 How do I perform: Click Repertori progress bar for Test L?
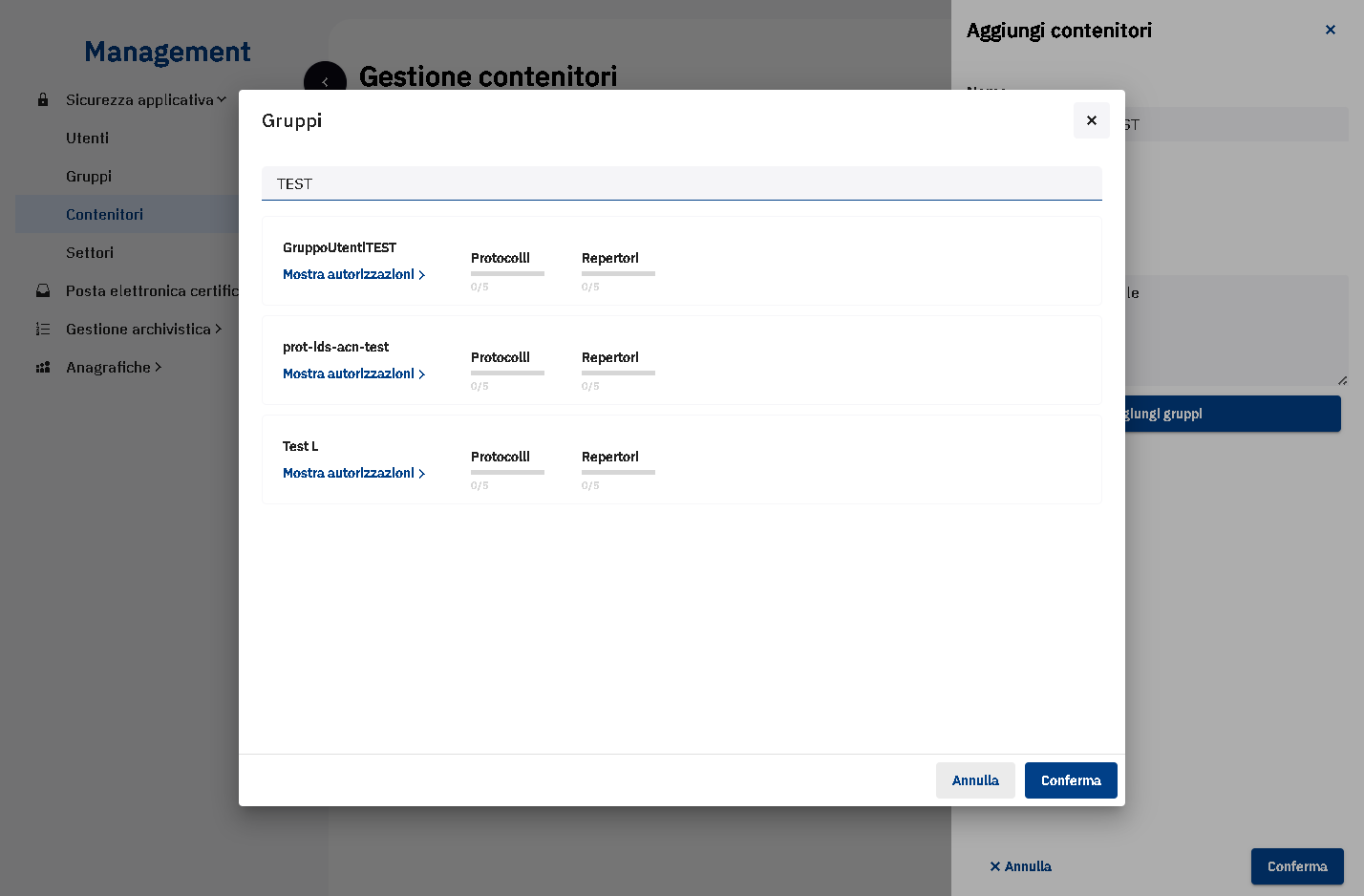[x=618, y=472]
